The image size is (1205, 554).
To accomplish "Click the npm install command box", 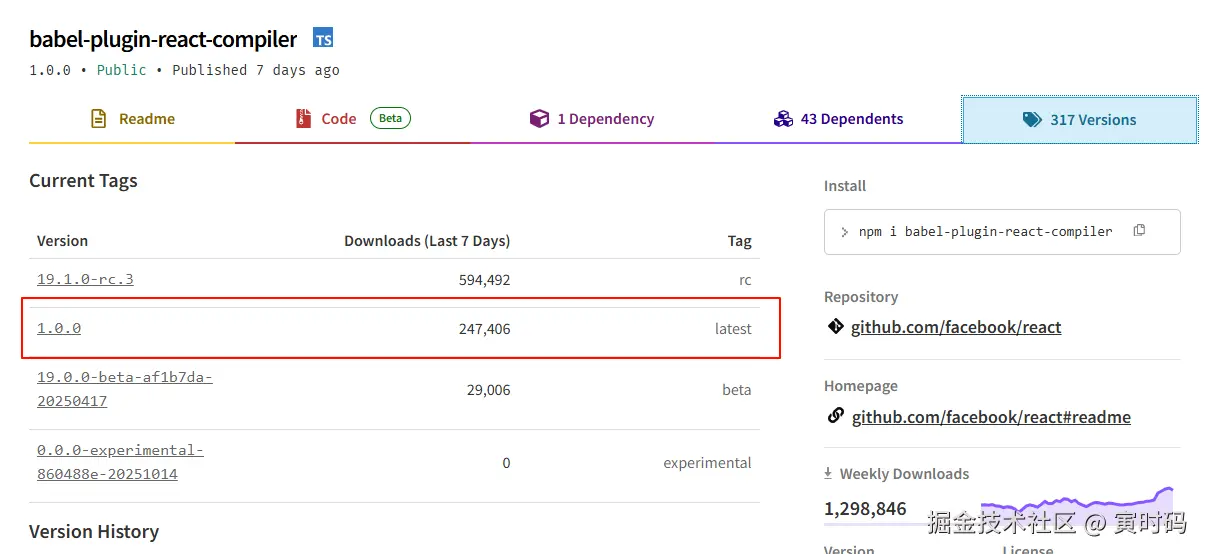I will pos(985,232).
